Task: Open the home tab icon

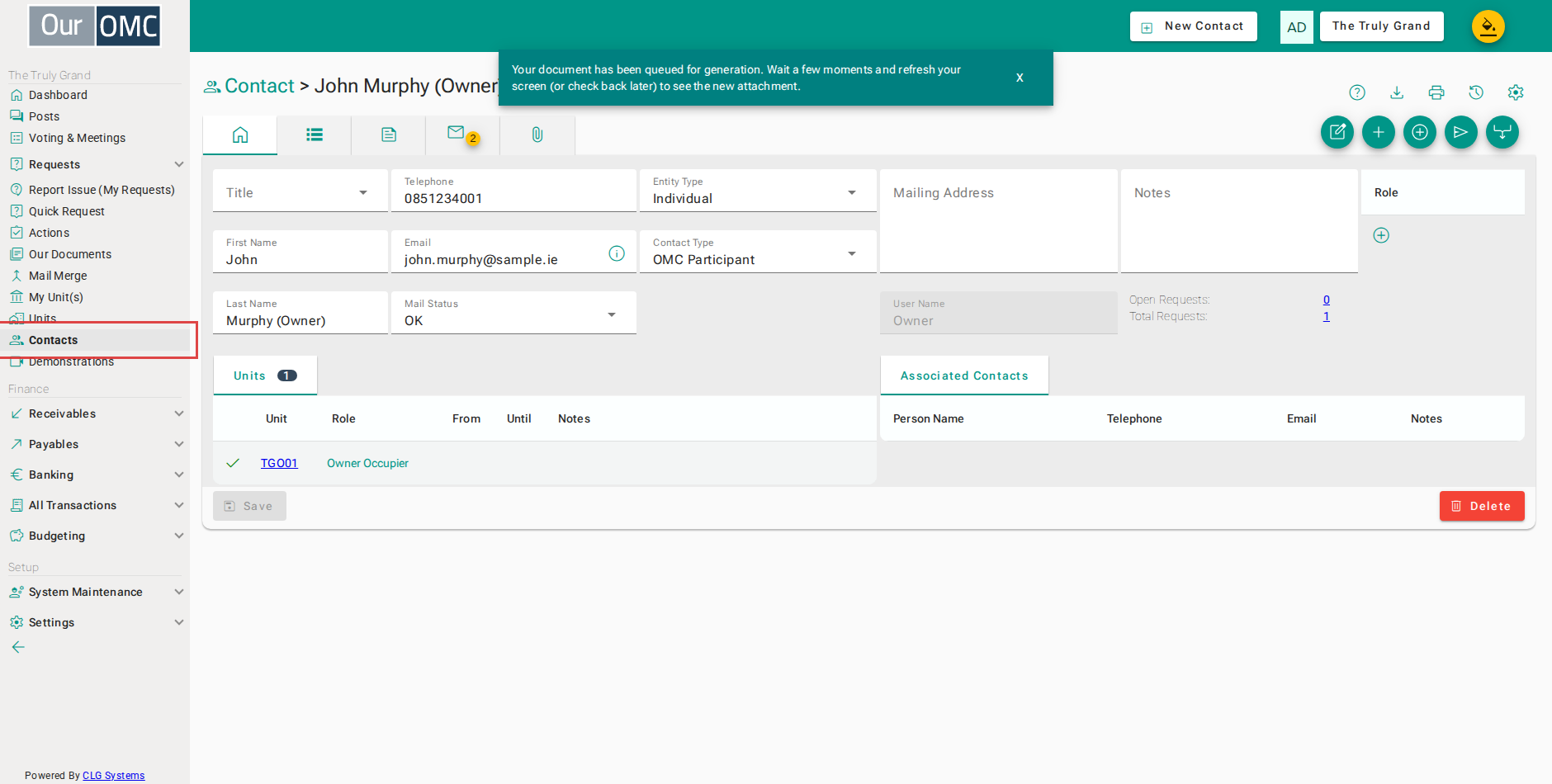Action: (240, 135)
